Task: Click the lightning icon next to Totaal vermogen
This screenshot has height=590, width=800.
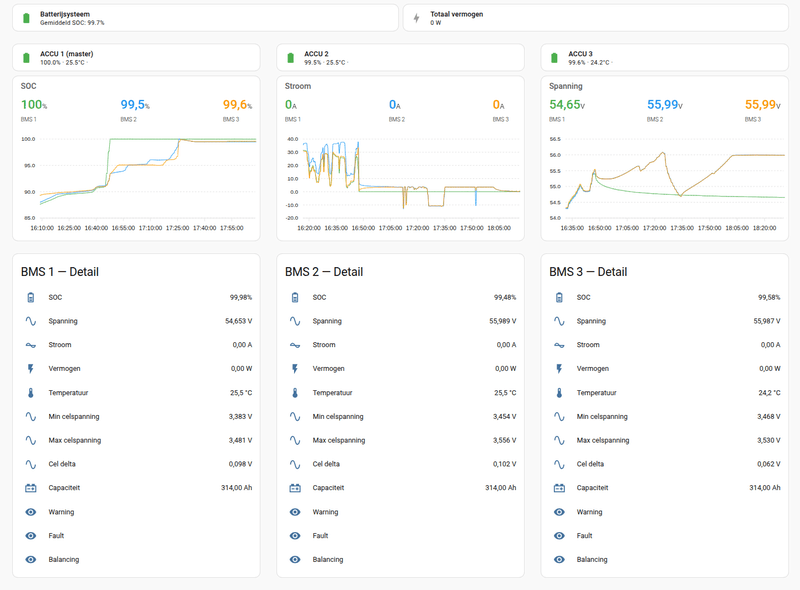Action: tap(416, 18)
